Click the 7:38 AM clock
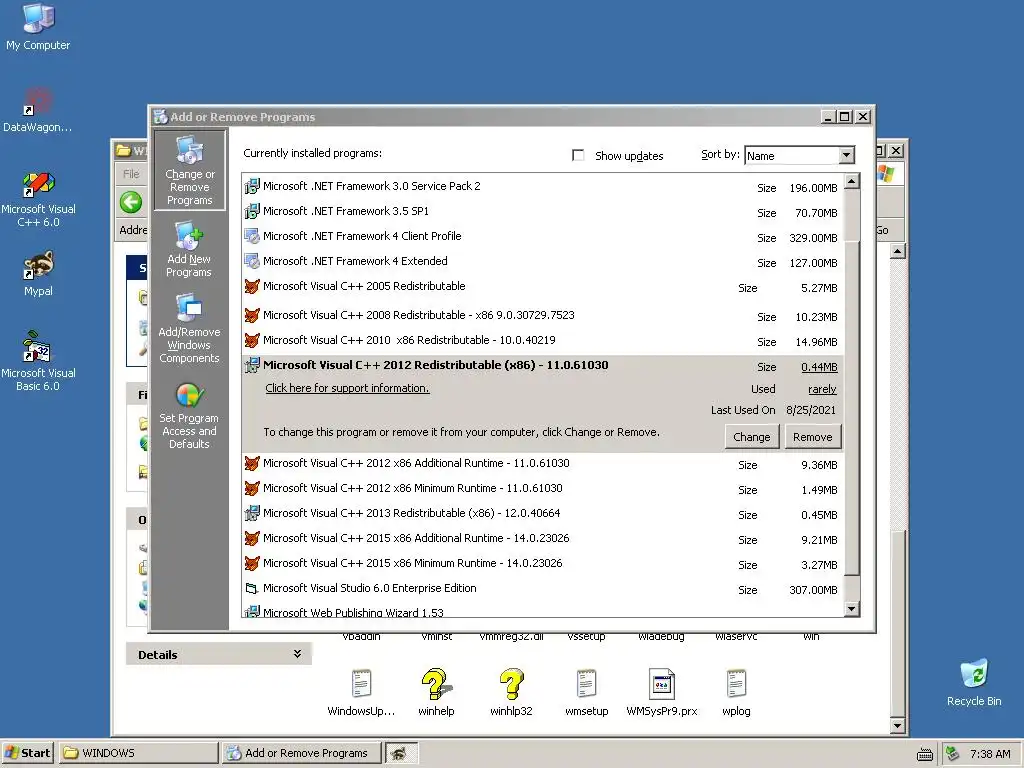 [x=990, y=754]
